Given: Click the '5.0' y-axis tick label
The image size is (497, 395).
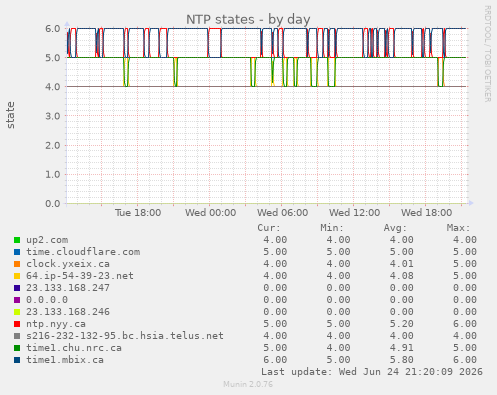Looking at the screenshot, I should (53, 58).
